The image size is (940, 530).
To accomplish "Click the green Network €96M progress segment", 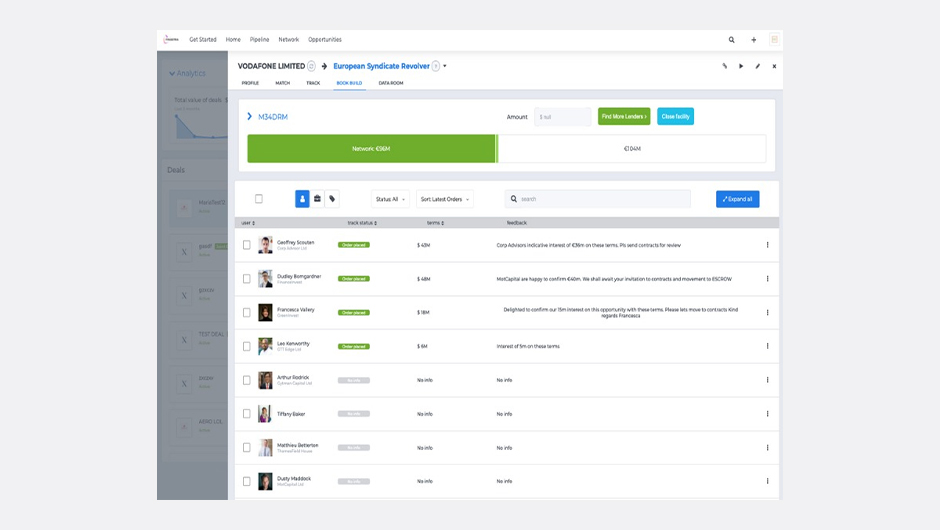I will click(372, 149).
